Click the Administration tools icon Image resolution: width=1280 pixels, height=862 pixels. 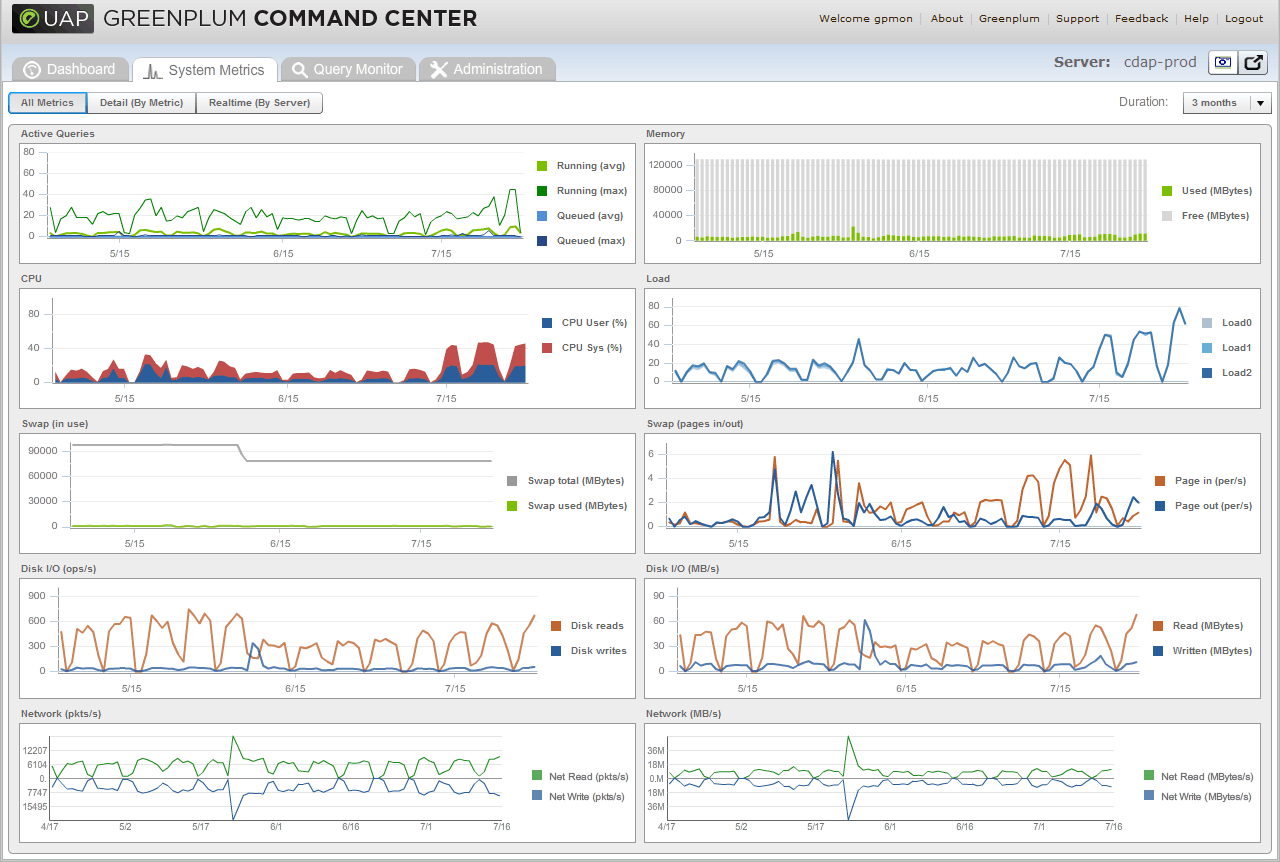439,70
